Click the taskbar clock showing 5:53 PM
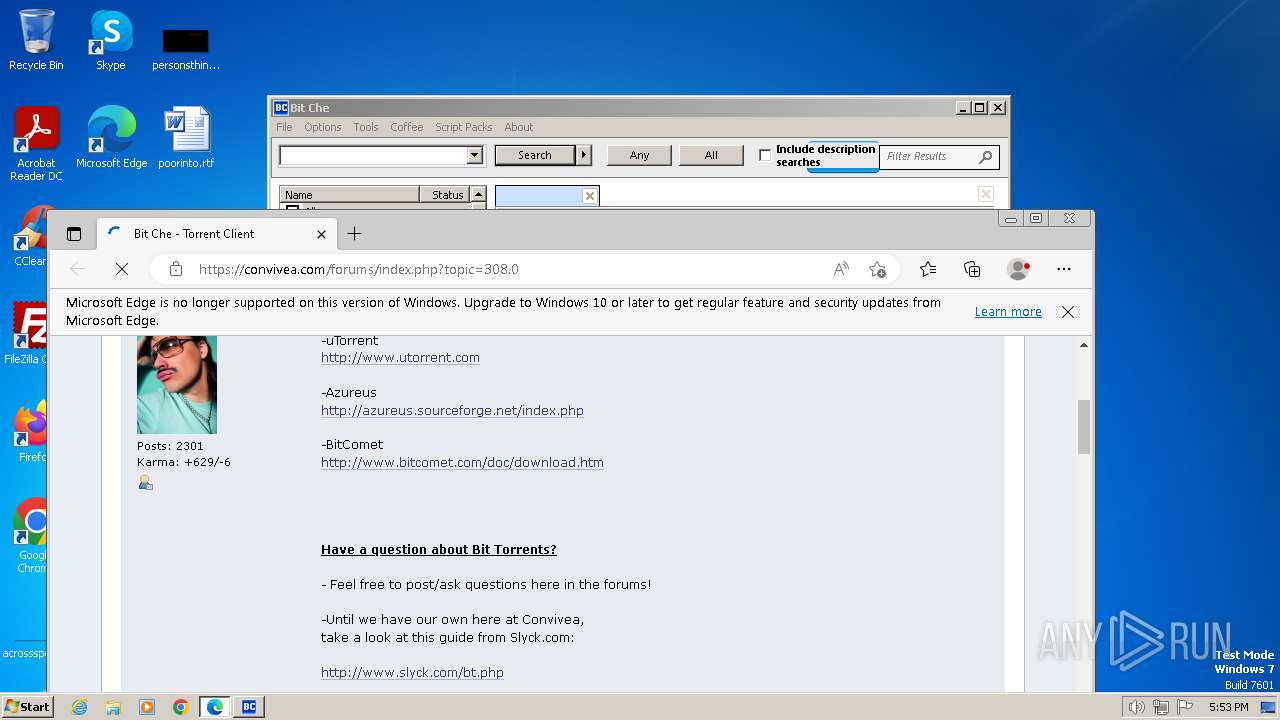 pos(1228,707)
